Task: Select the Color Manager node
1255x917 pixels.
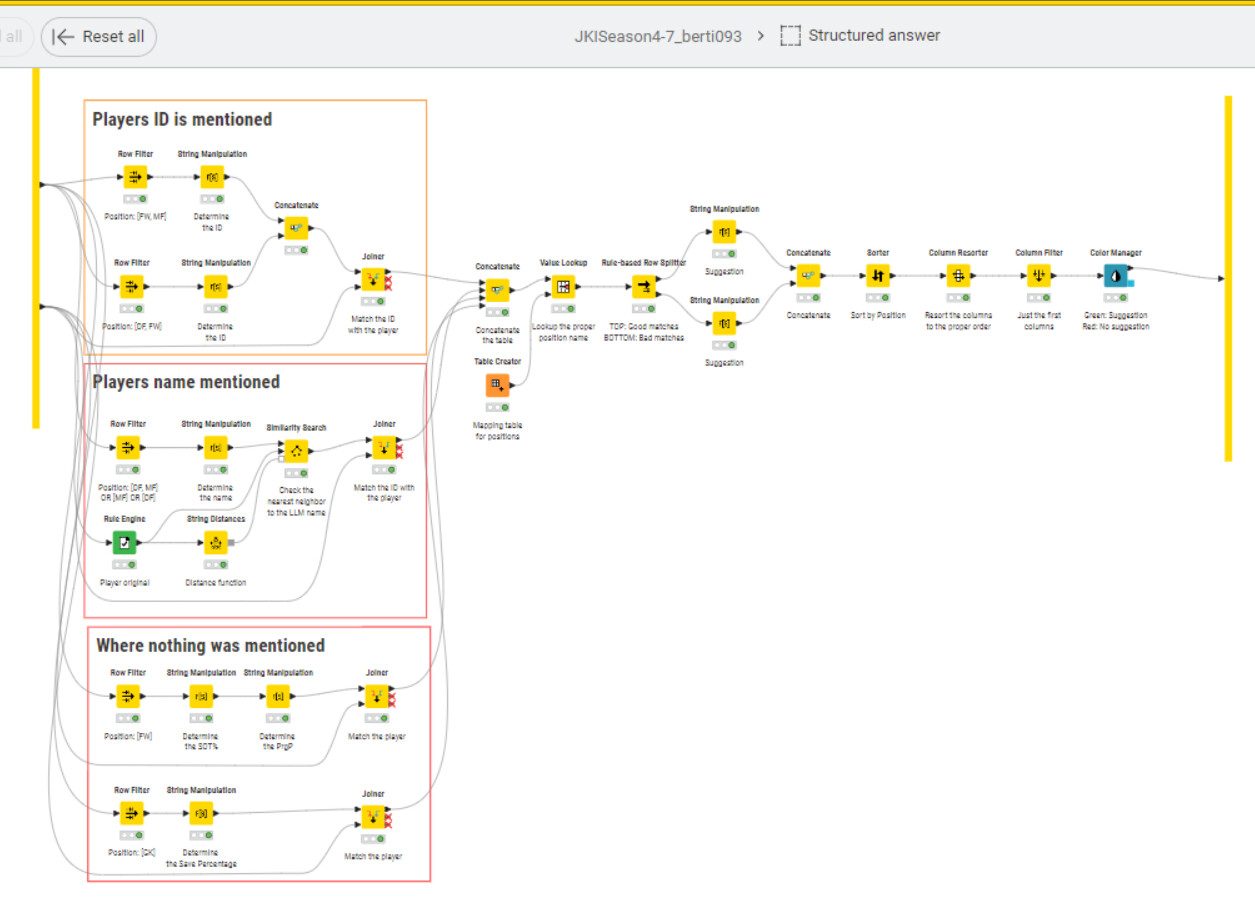Action: pyautogui.click(x=1115, y=275)
